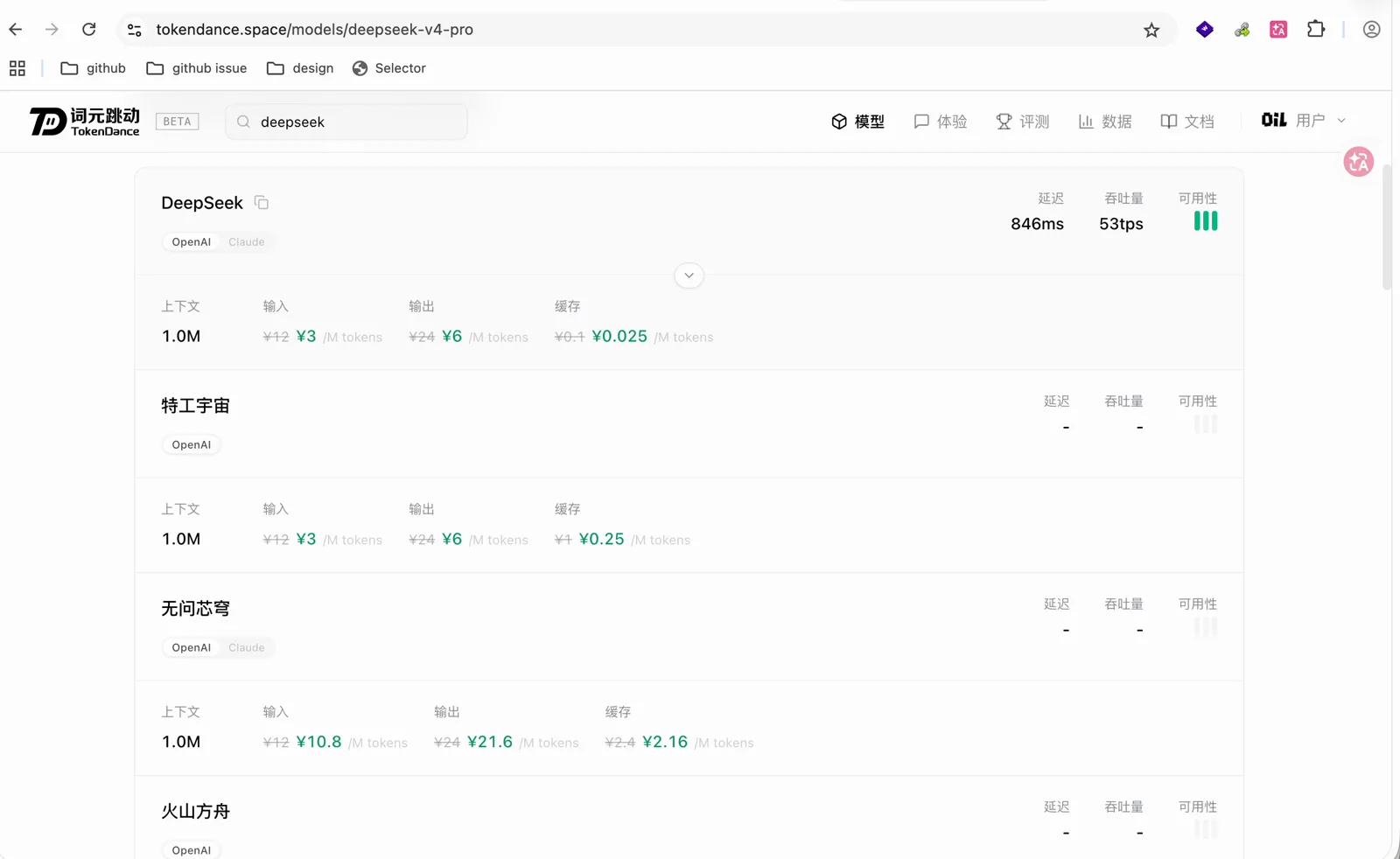Click 特工宇宙 cache price ¥0.25
The height and width of the screenshot is (859, 1400).
(601, 540)
